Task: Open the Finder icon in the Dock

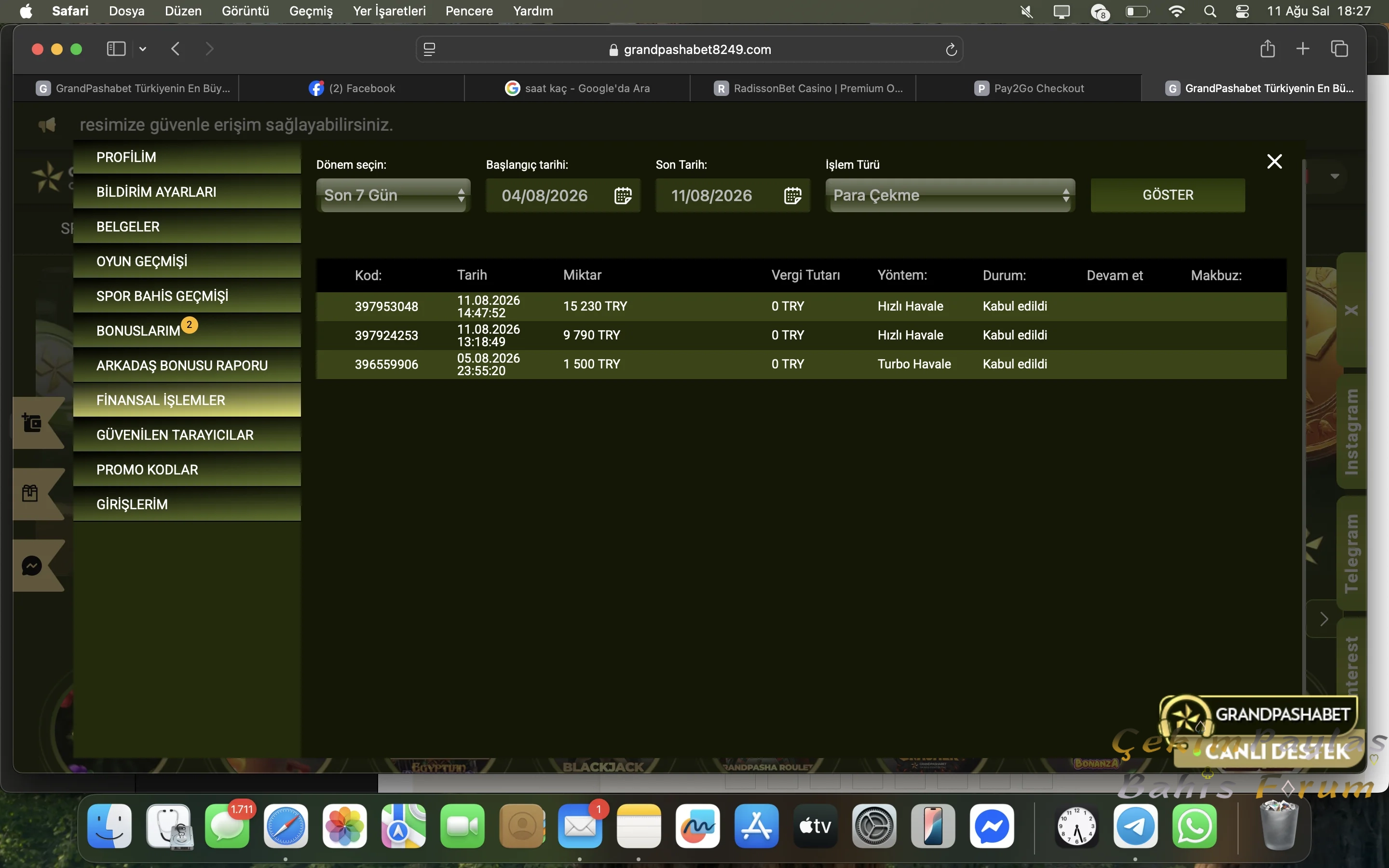Action: (x=109, y=826)
